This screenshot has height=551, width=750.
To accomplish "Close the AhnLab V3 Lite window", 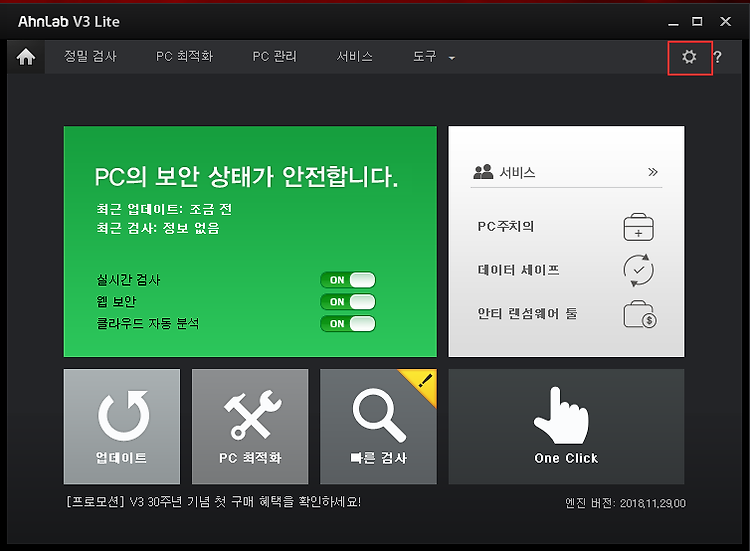I will click(x=726, y=22).
